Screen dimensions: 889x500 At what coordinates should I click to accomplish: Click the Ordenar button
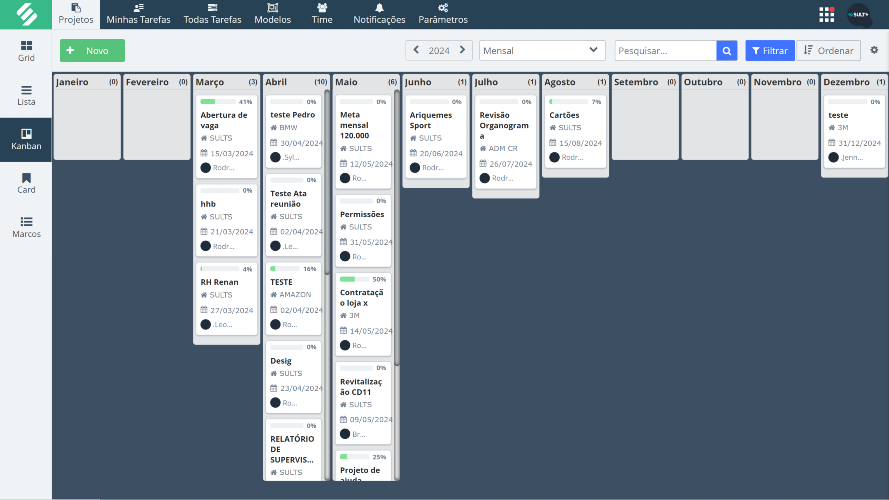pos(828,50)
